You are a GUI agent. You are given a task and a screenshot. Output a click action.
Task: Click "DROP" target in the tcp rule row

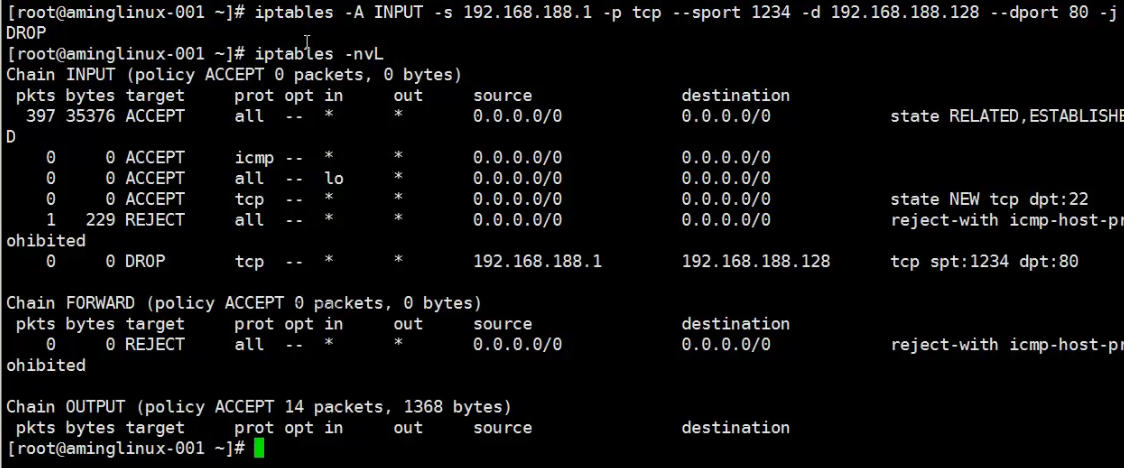click(x=145, y=262)
